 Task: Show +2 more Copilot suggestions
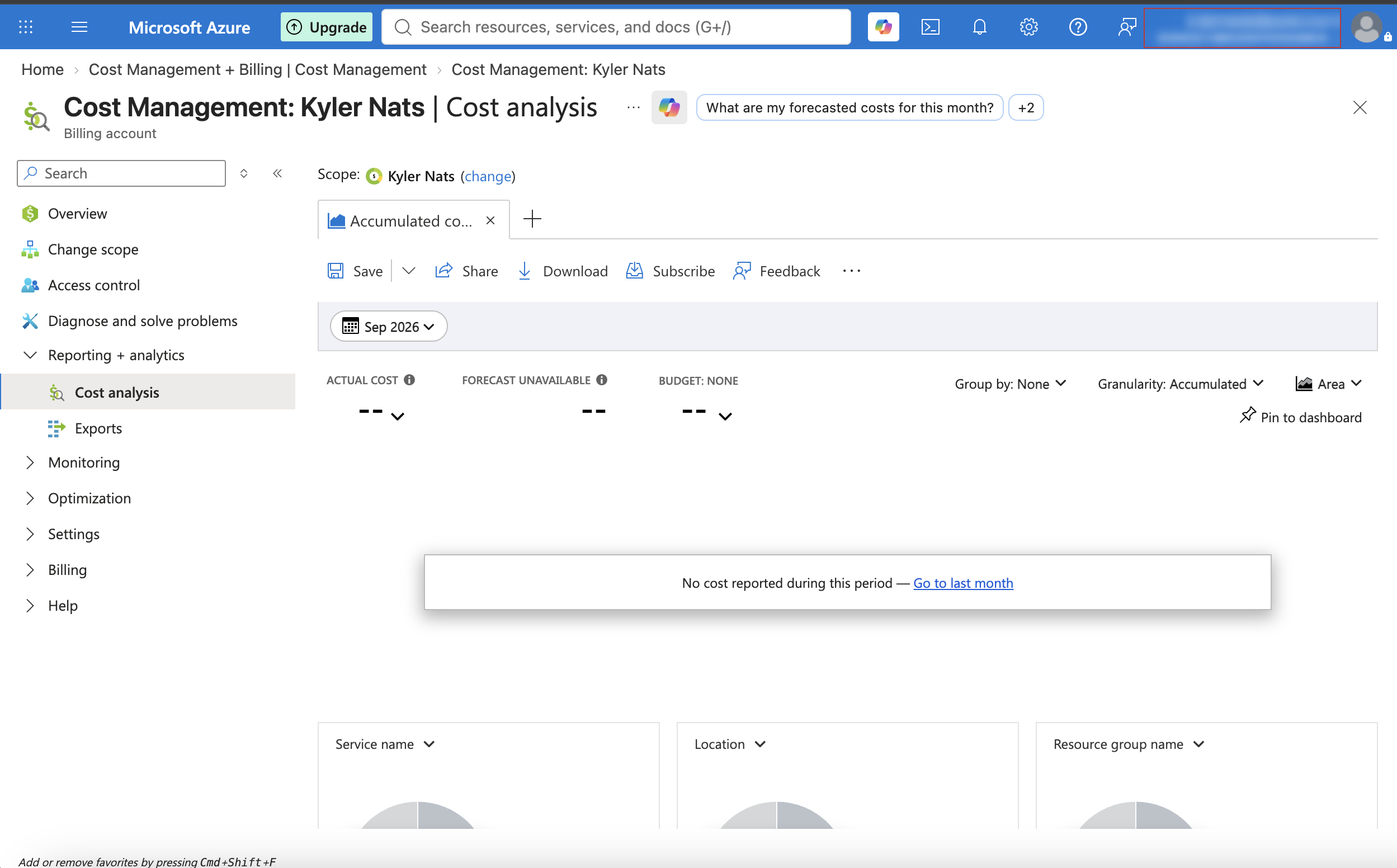(1026, 107)
